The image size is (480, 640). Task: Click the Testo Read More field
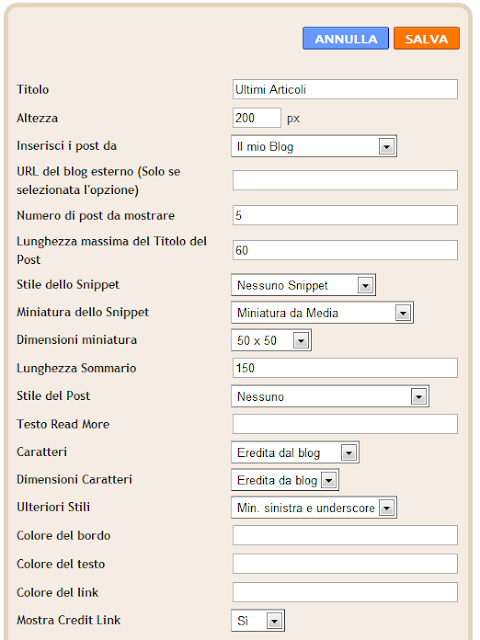[x=345, y=424]
